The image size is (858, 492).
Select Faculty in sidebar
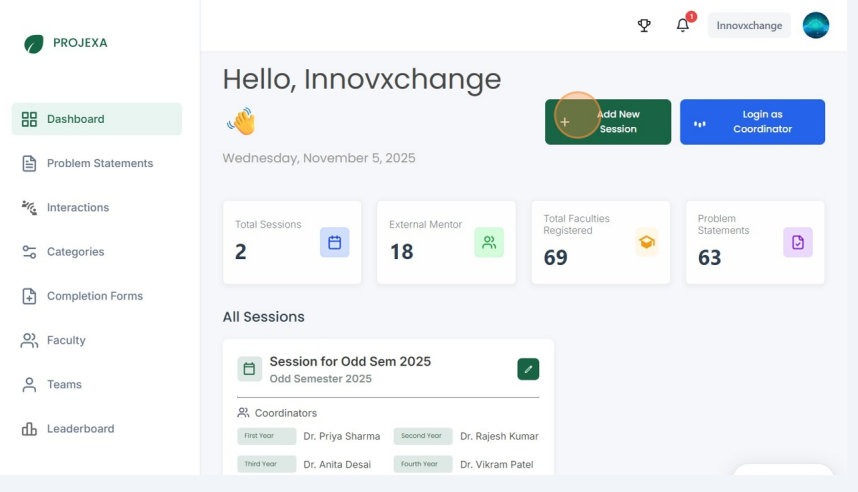pos(65,340)
